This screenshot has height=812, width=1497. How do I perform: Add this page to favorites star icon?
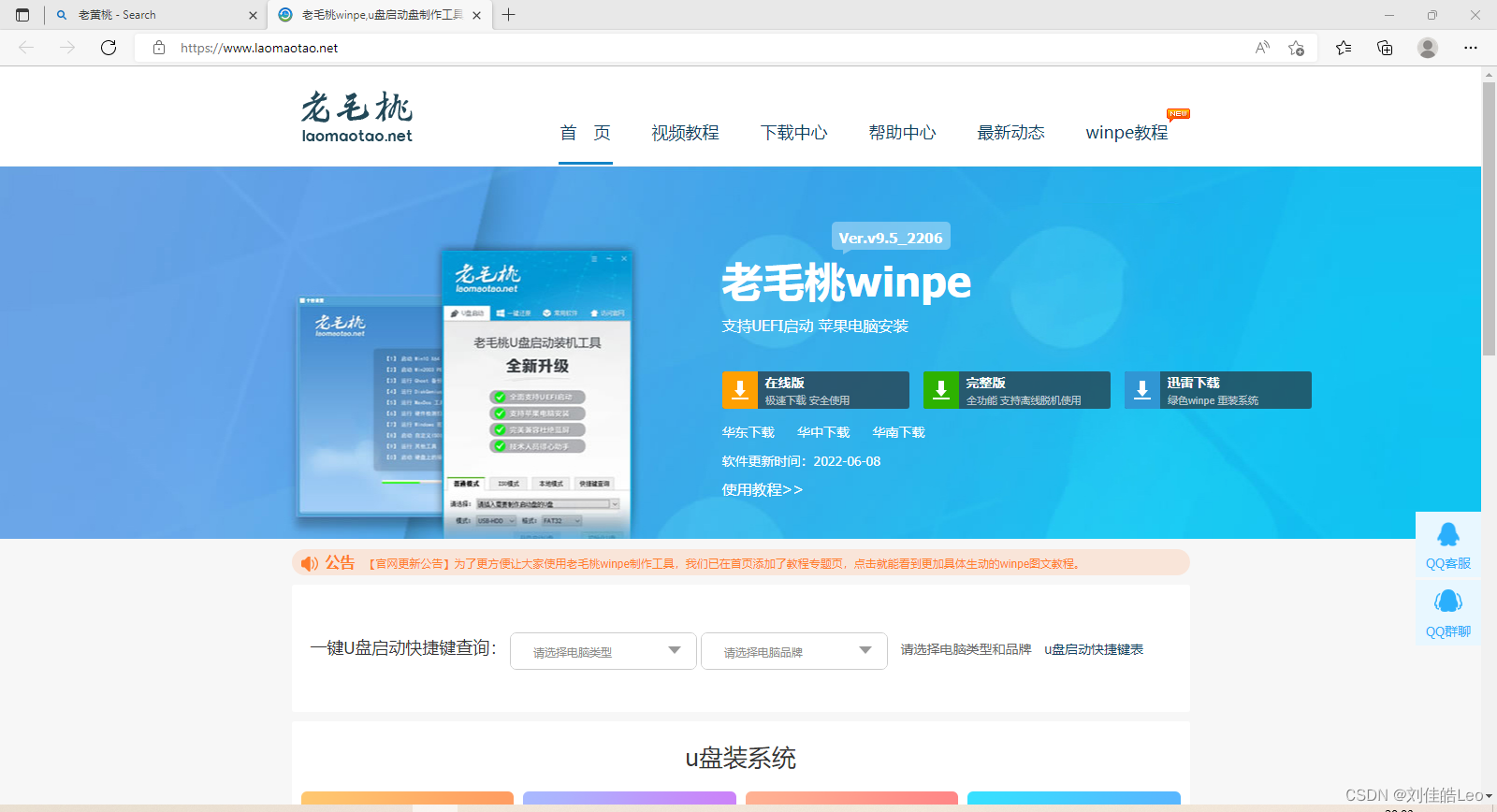tap(1296, 48)
